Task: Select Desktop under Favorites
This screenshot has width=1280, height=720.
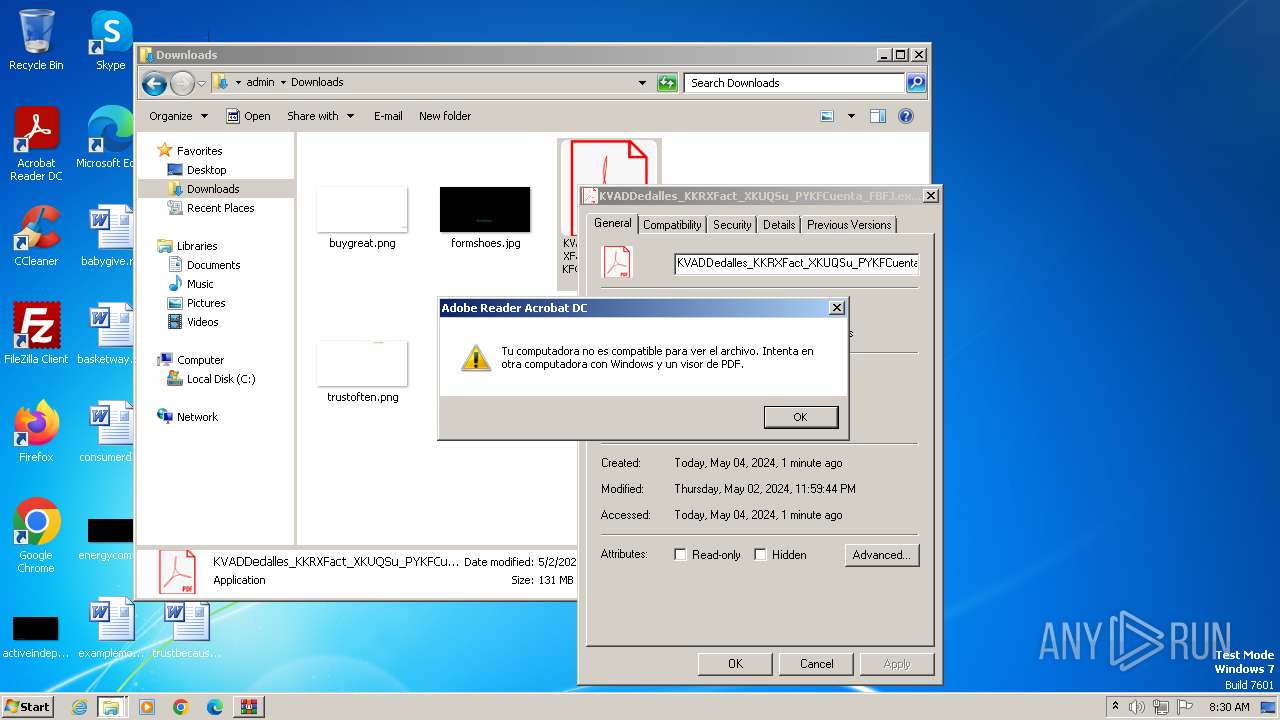Action: point(206,170)
